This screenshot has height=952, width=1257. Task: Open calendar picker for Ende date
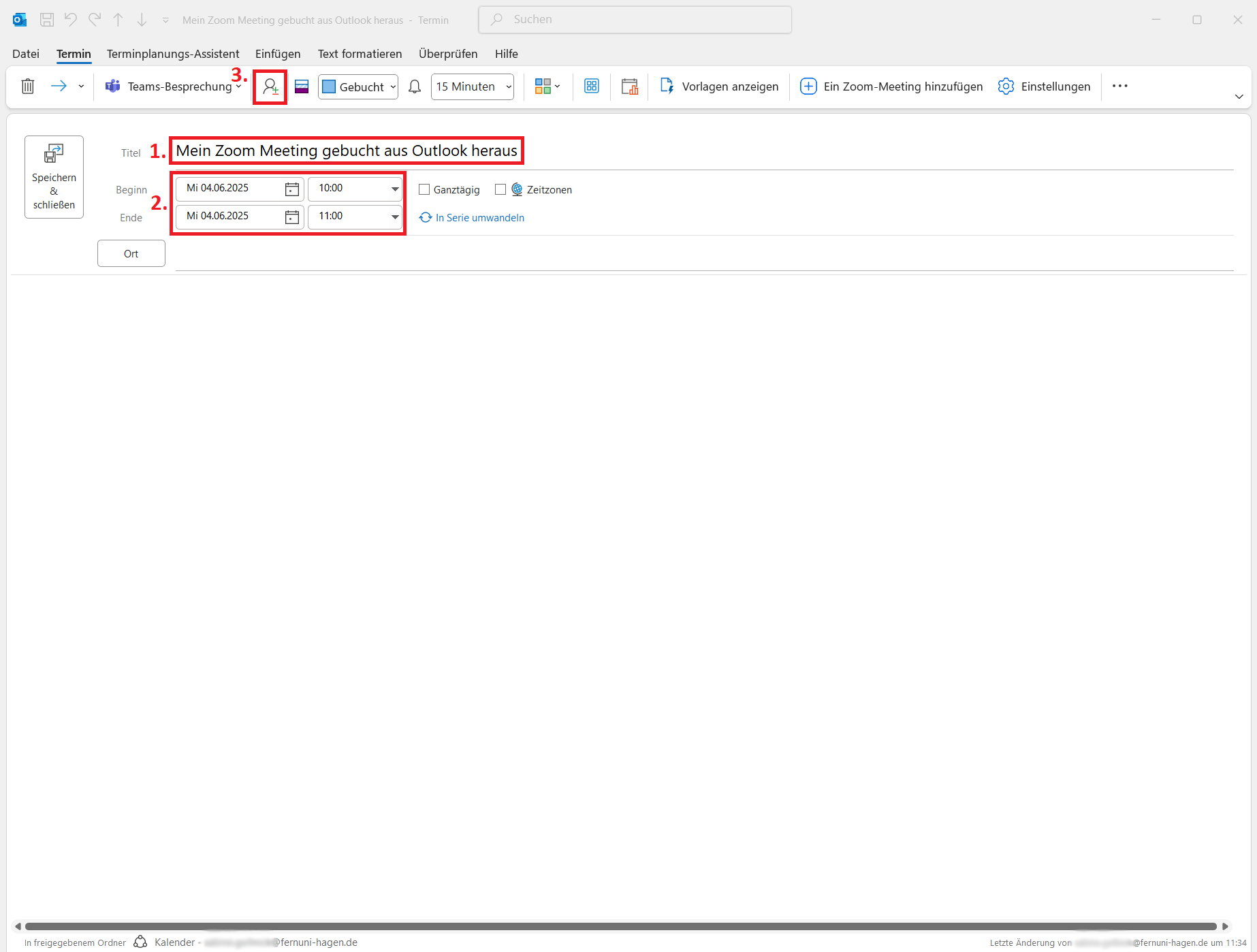pyautogui.click(x=292, y=217)
